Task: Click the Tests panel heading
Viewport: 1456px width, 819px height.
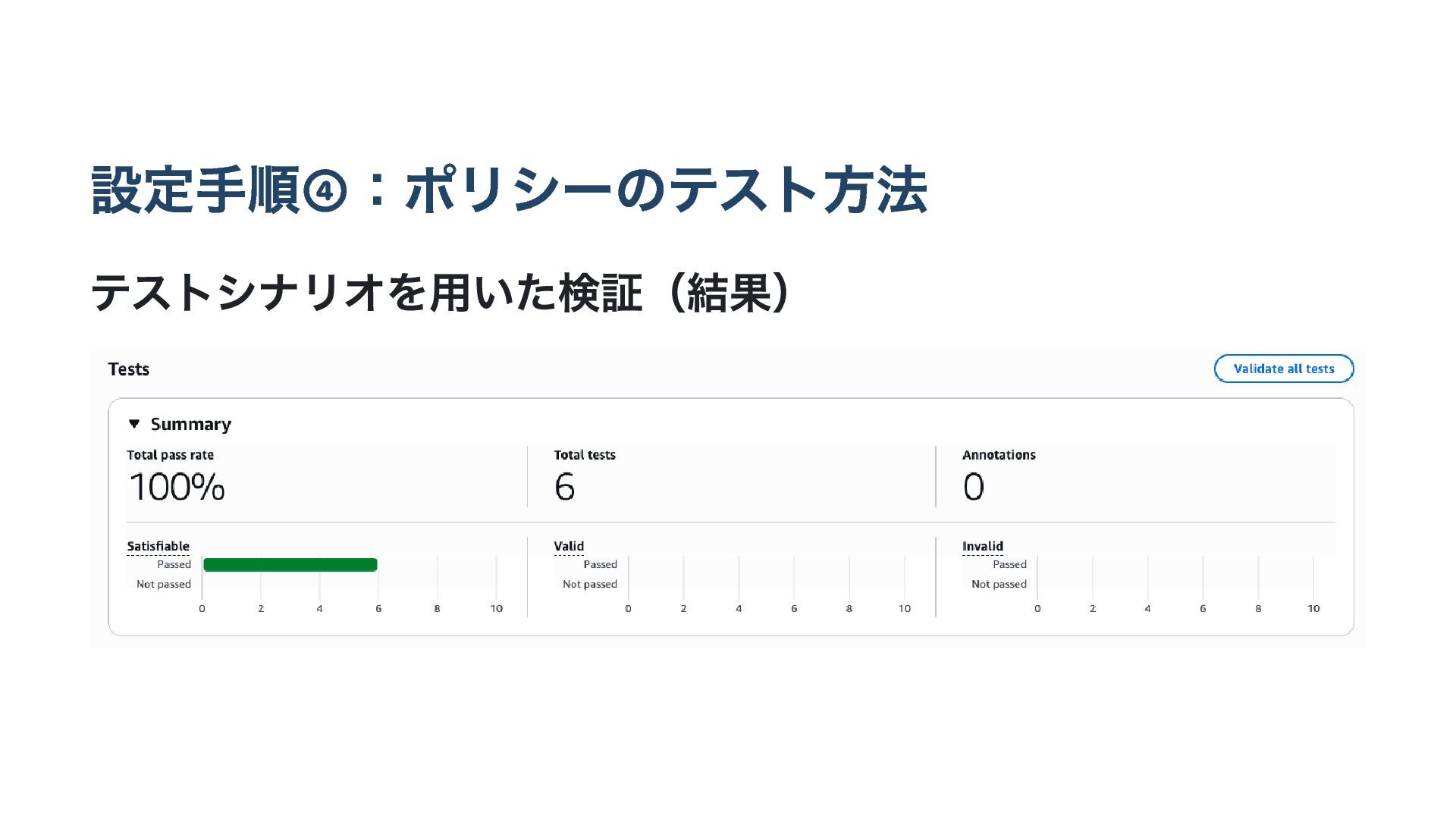Action: click(x=128, y=369)
